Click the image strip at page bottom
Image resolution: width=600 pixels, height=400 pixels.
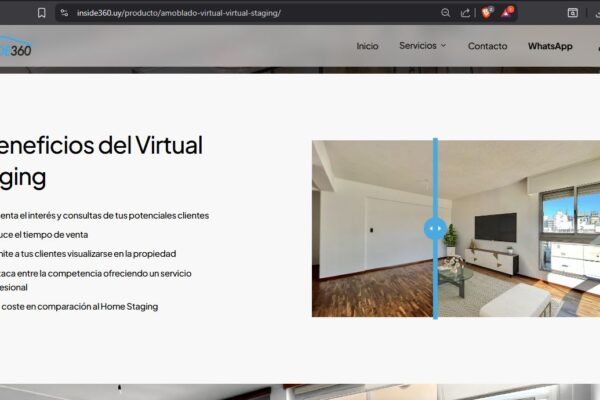(300, 391)
